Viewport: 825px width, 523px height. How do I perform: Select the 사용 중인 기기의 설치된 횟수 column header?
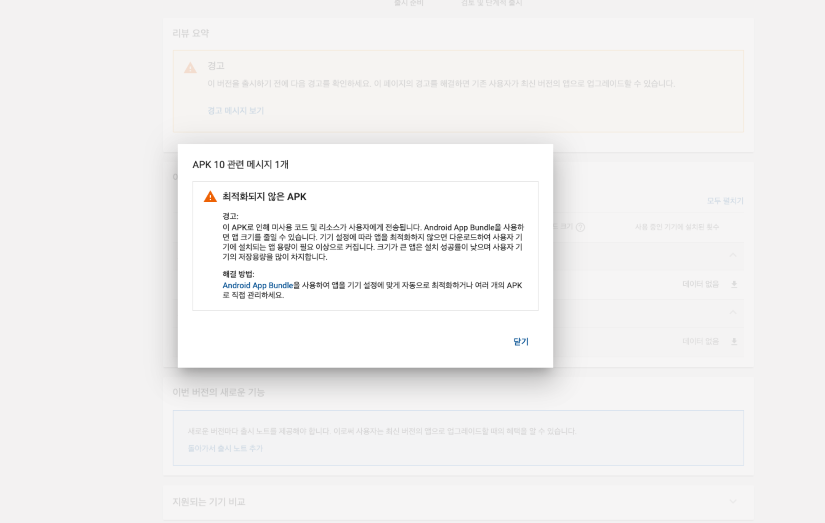(x=677, y=227)
